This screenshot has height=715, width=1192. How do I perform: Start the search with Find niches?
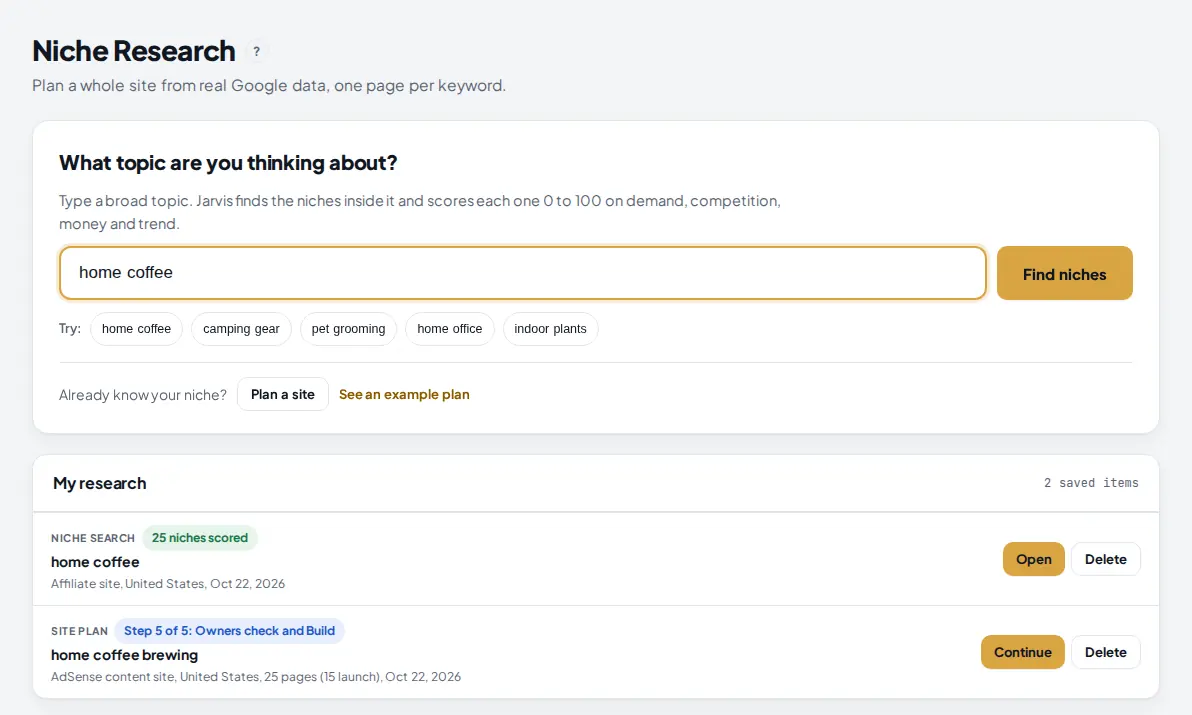[x=1064, y=274]
